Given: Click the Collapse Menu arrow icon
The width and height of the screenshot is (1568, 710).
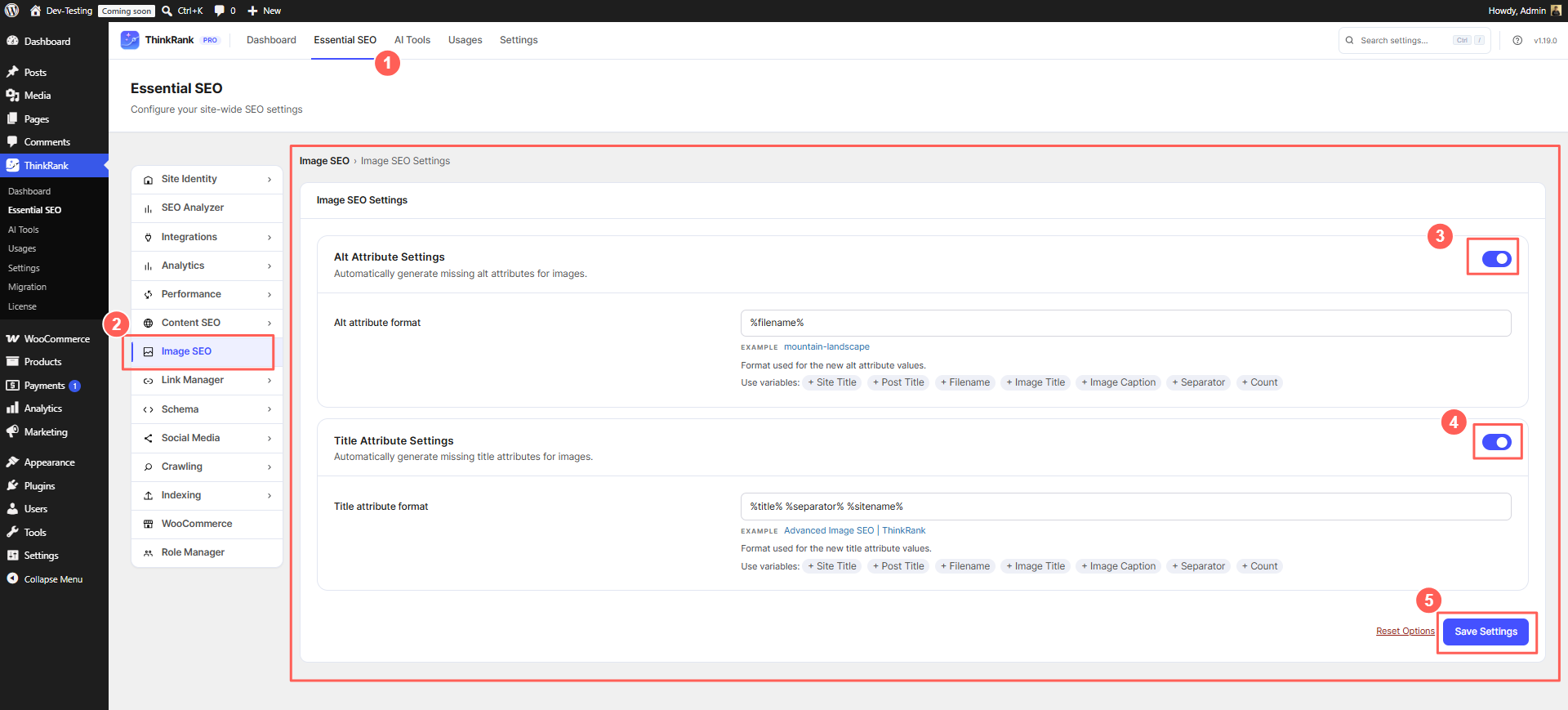Looking at the screenshot, I should point(12,578).
